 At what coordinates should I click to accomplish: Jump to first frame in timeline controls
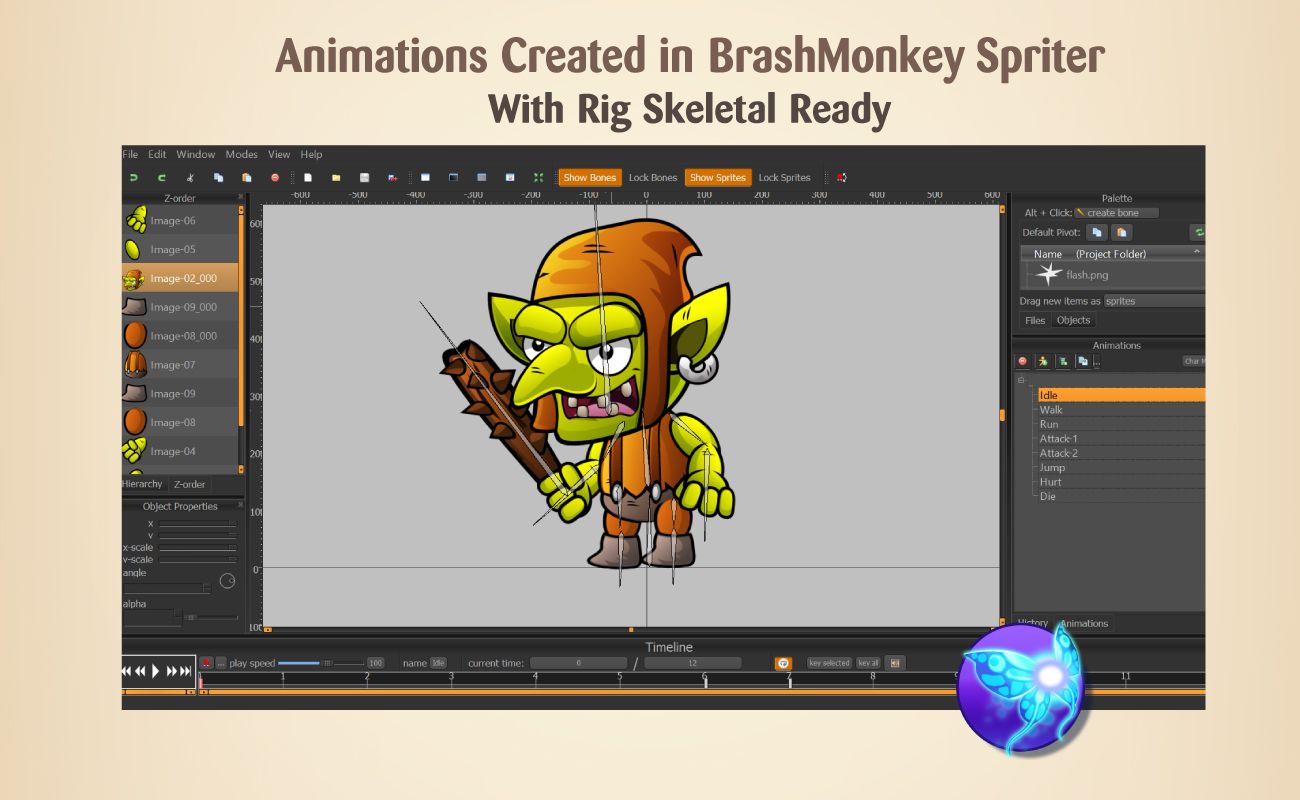126,671
